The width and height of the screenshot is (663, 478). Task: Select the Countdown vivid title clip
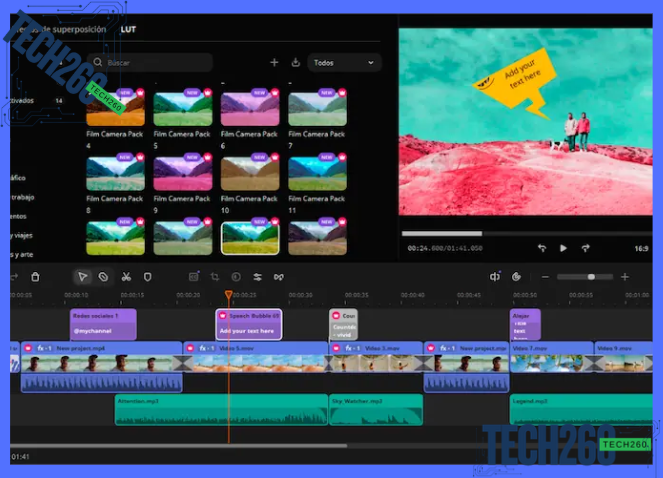pyautogui.click(x=343, y=324)
